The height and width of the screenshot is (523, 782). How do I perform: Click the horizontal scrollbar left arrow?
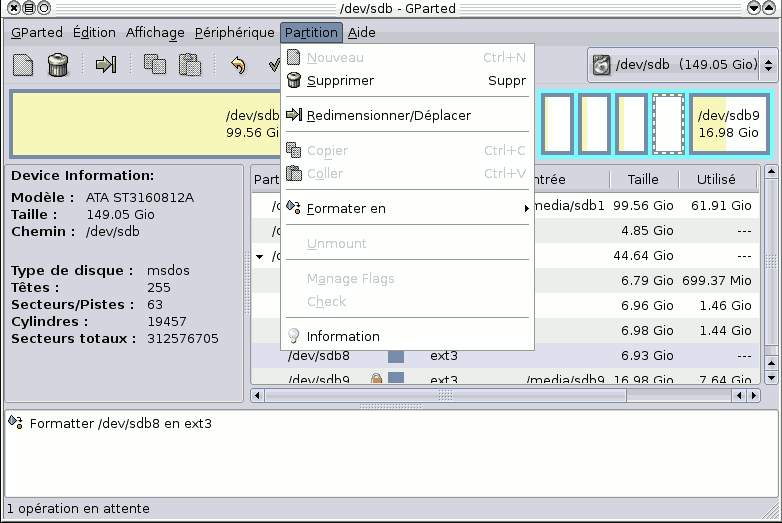point(257,396)
